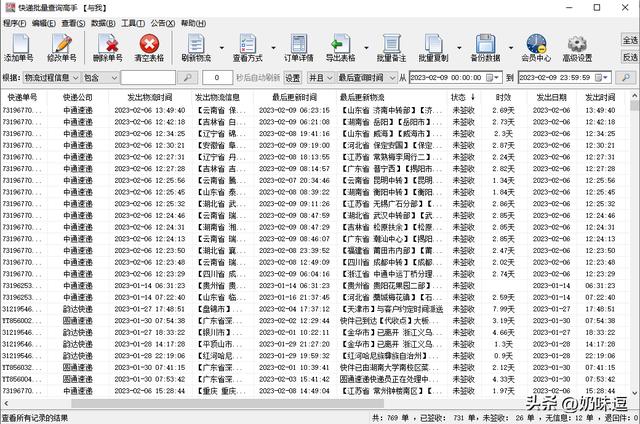This screenshot has height=424, width=640.
Task: Sort by 快递公司 column header
Action: coord(78,98)
